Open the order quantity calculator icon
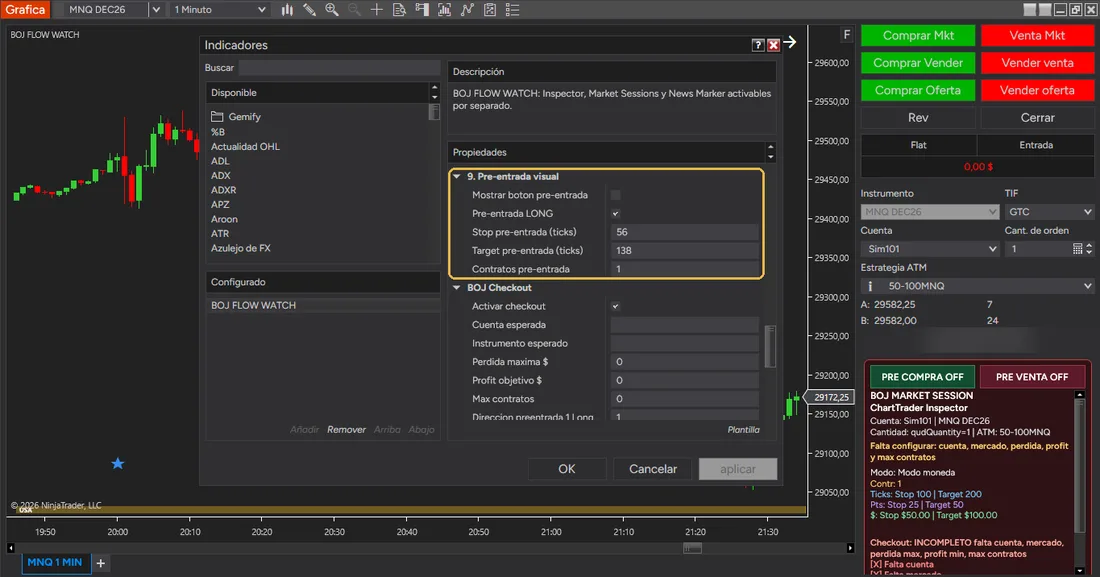 coord(1078,248)
